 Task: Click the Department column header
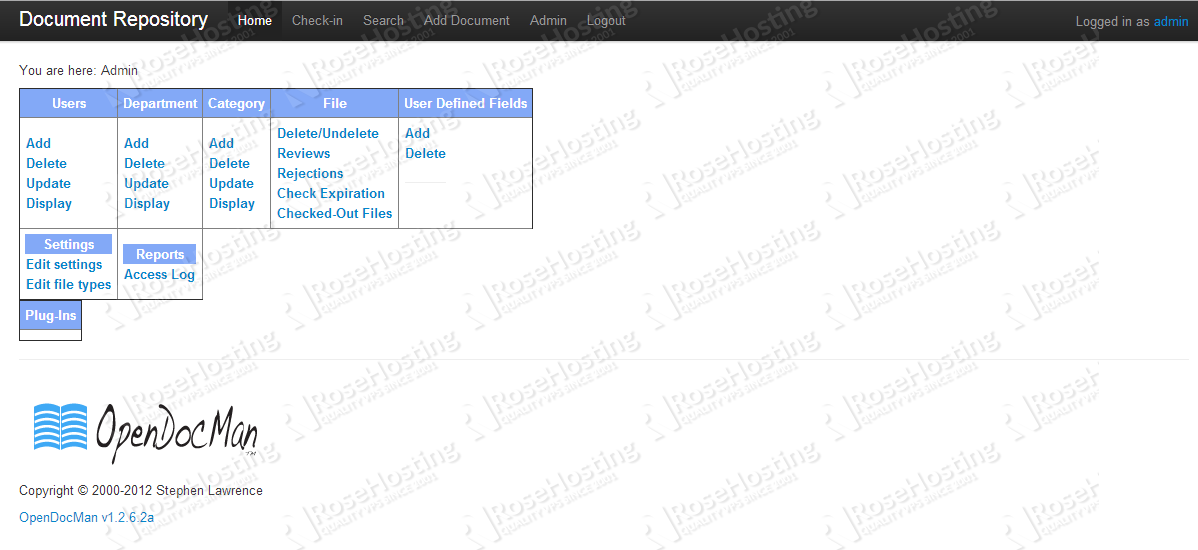pos(160,103)
